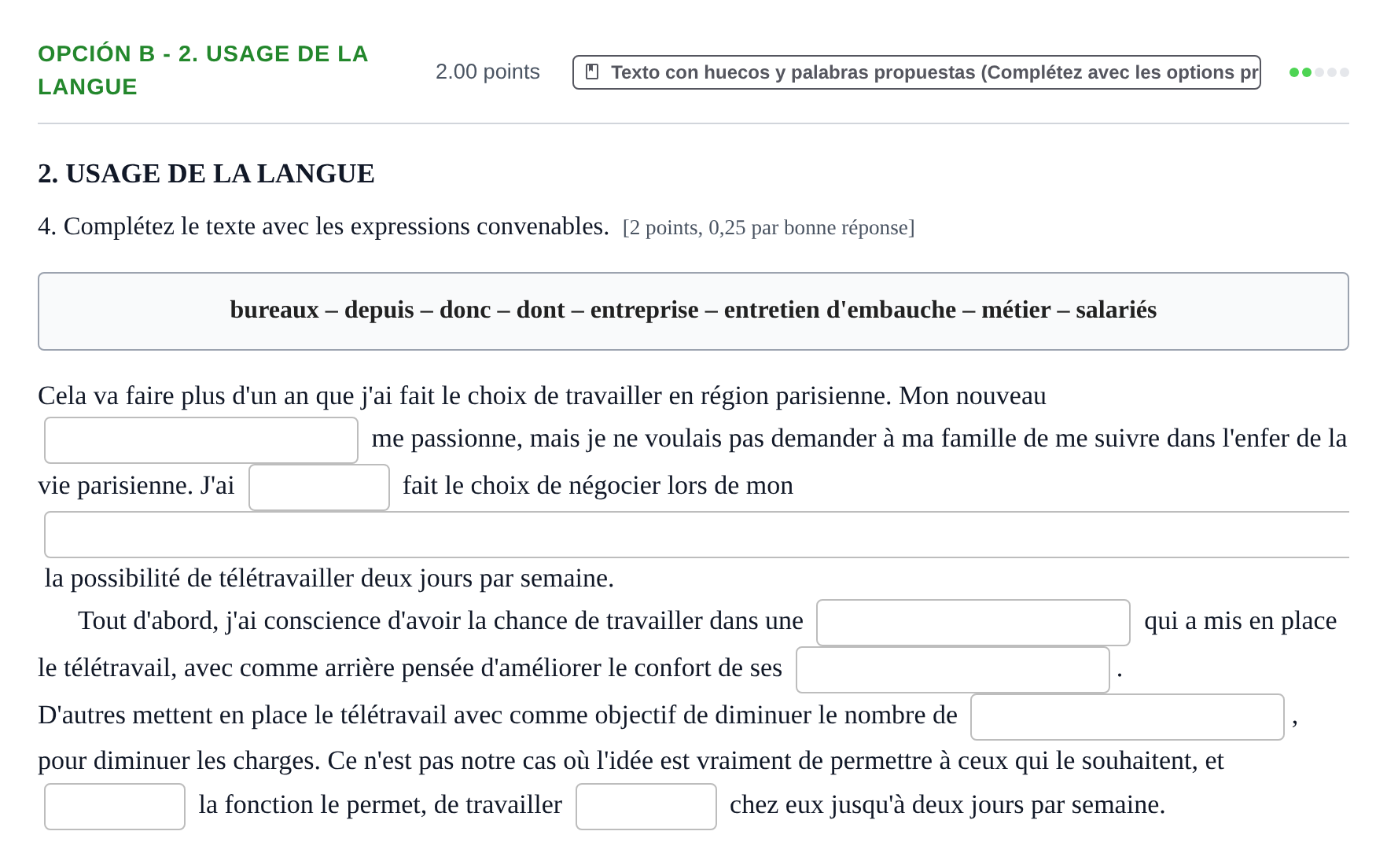Click the "2. USAGE DE LA LANGUE" bold title
The image size is (1387, 868).
[206, 174]
